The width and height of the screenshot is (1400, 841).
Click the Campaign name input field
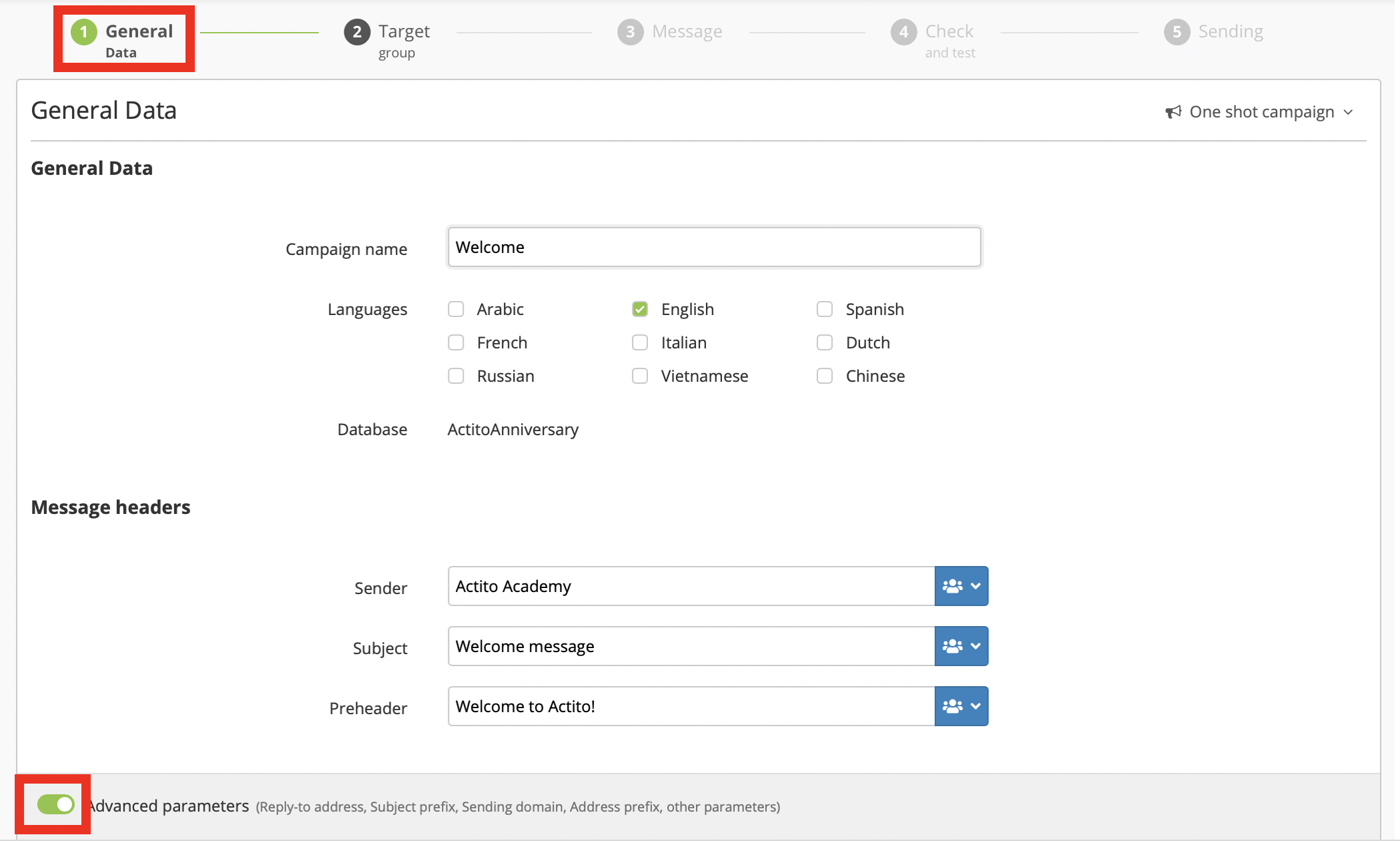tap(714, 247)
